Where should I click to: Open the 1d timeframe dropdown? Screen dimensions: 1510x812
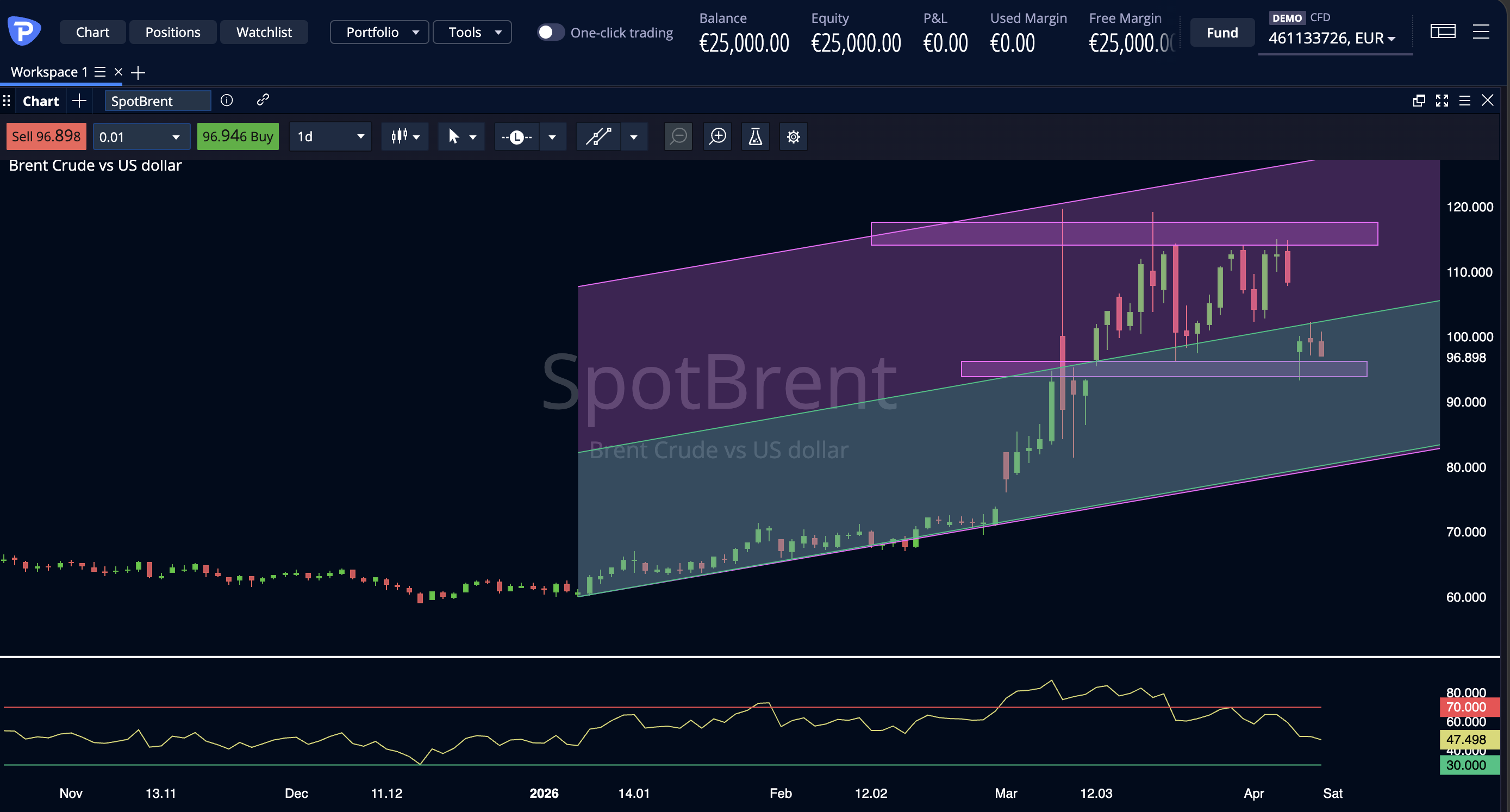point(330,136)
